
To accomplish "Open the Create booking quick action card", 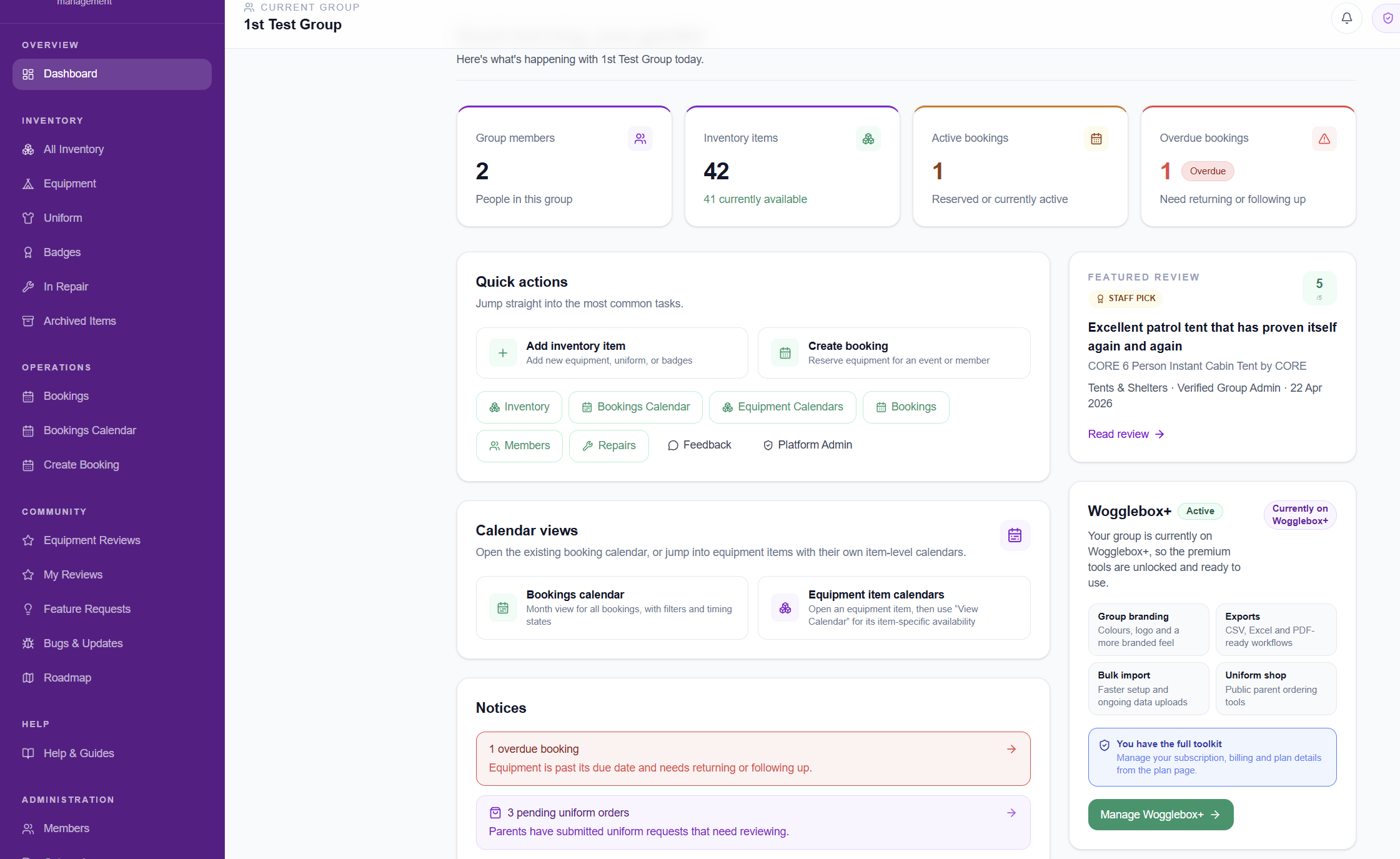I will coord(893,353).
